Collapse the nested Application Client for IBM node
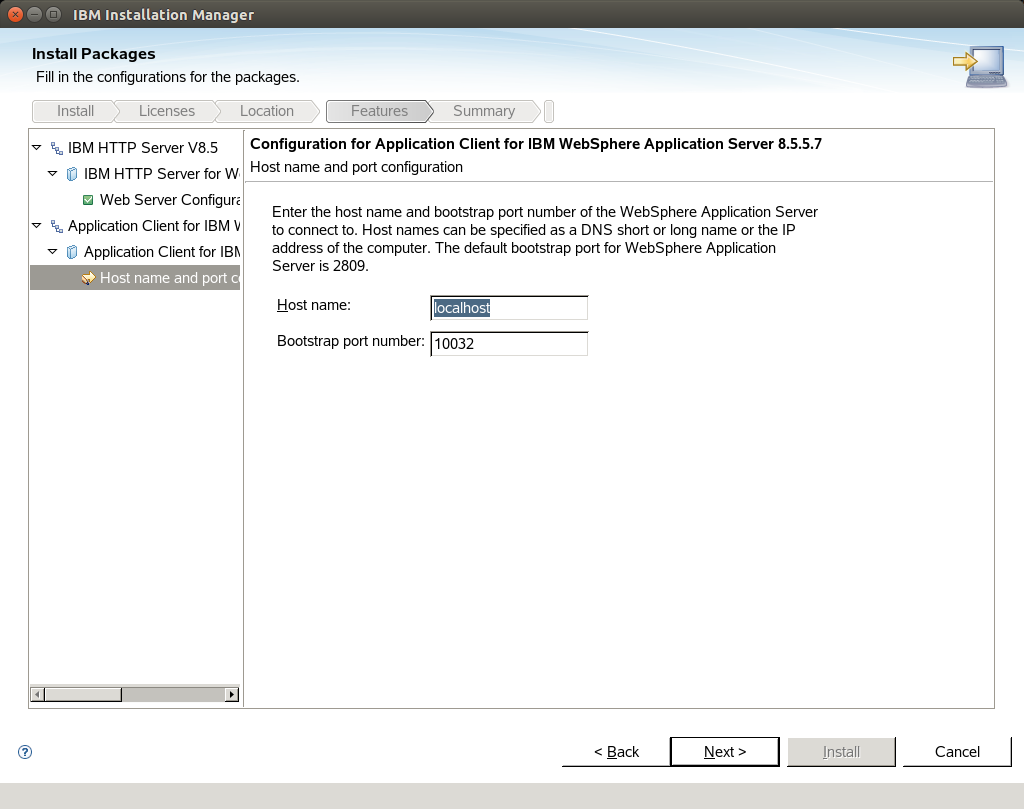 coord(53,252)
